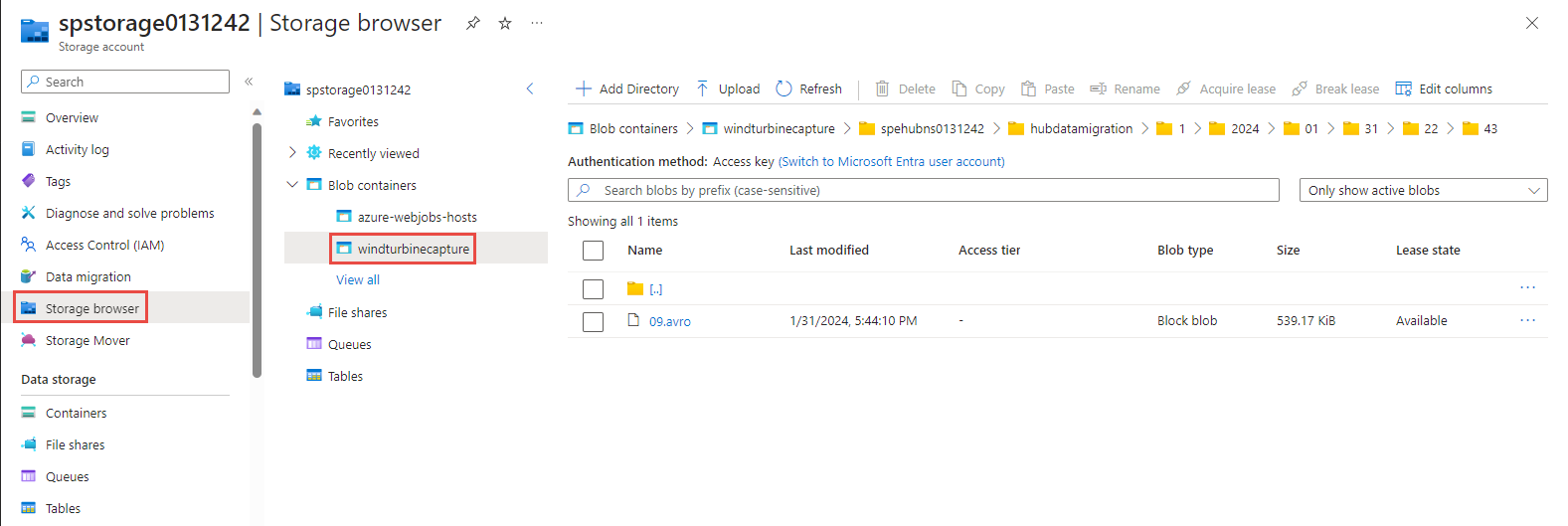Click the Copy toolbar icon
Viewport: 1568px width, 526px height.
959,88
